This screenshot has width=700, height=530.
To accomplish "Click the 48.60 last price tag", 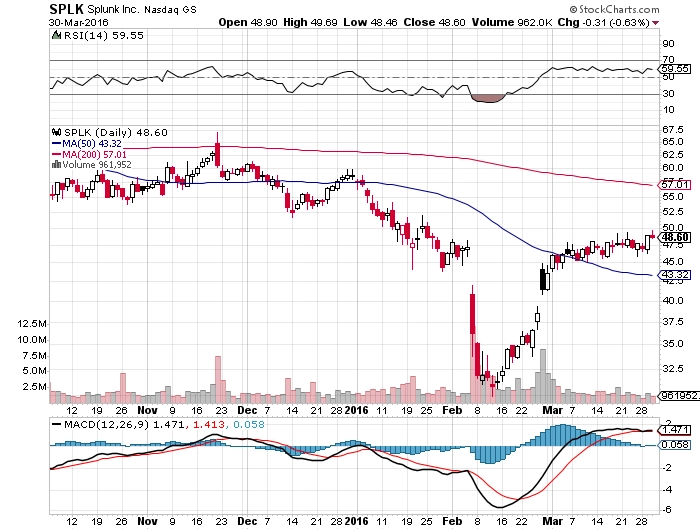I will (x=675, y=238).
